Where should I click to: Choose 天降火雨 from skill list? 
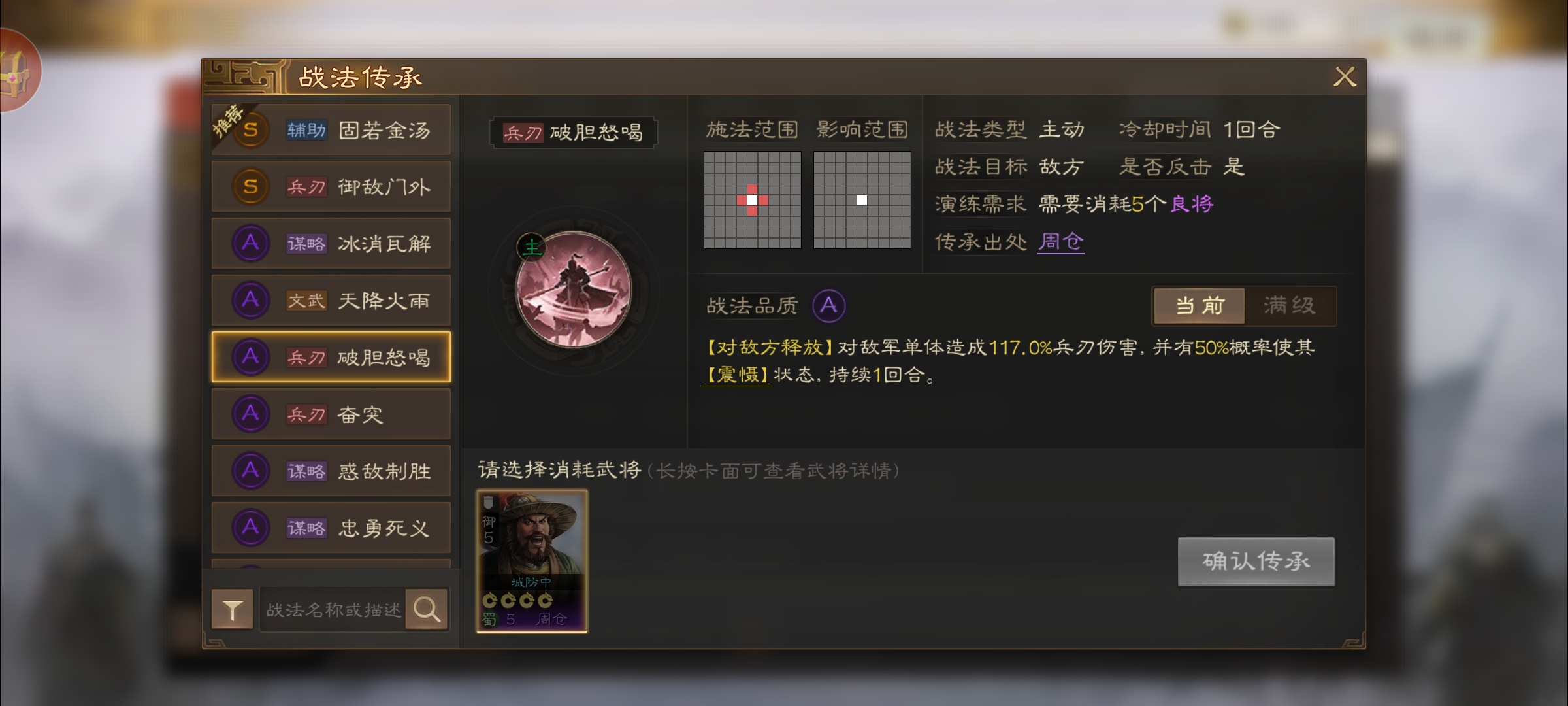pos(331,301)
